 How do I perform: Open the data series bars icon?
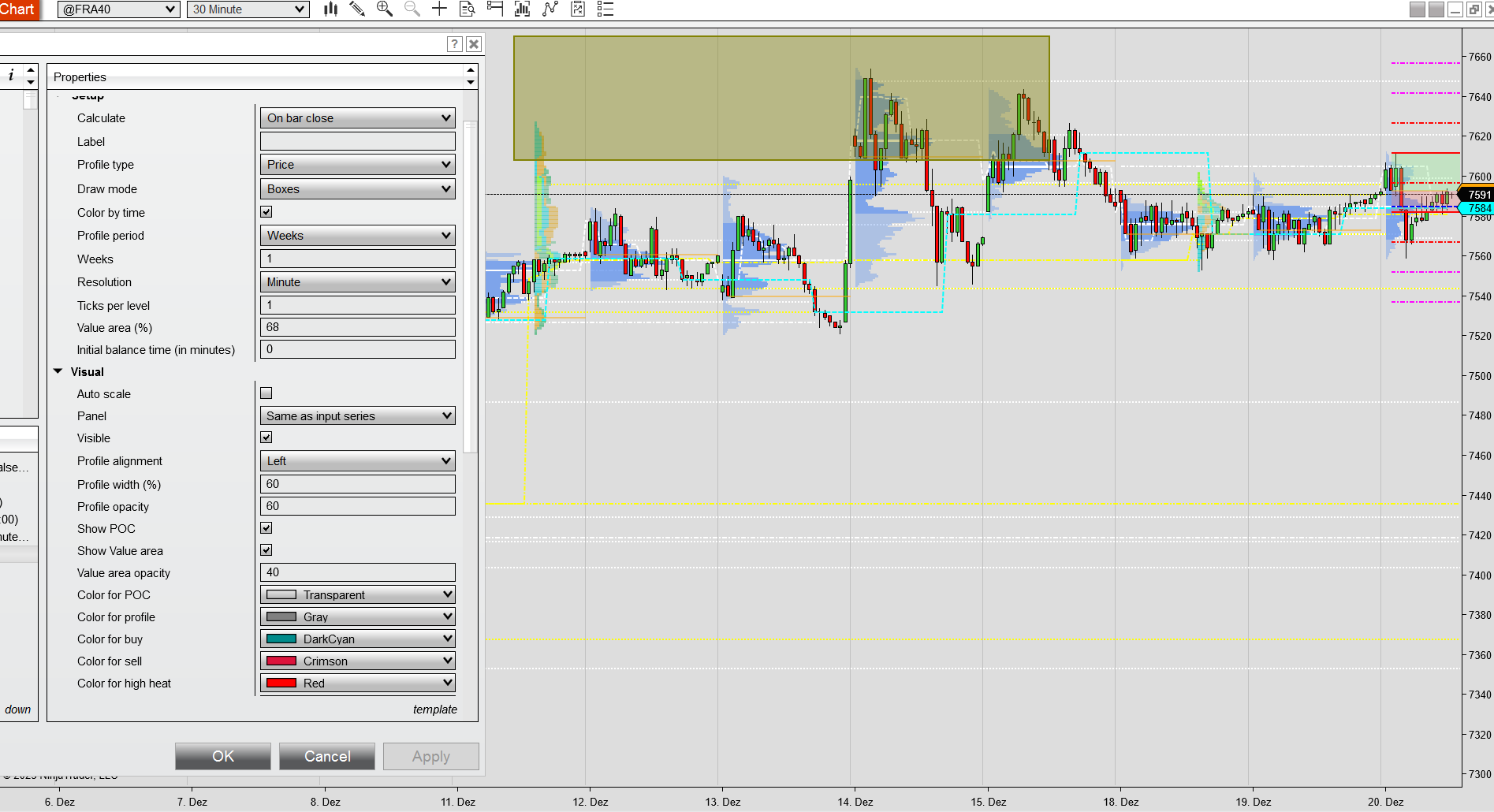point(522,9)
